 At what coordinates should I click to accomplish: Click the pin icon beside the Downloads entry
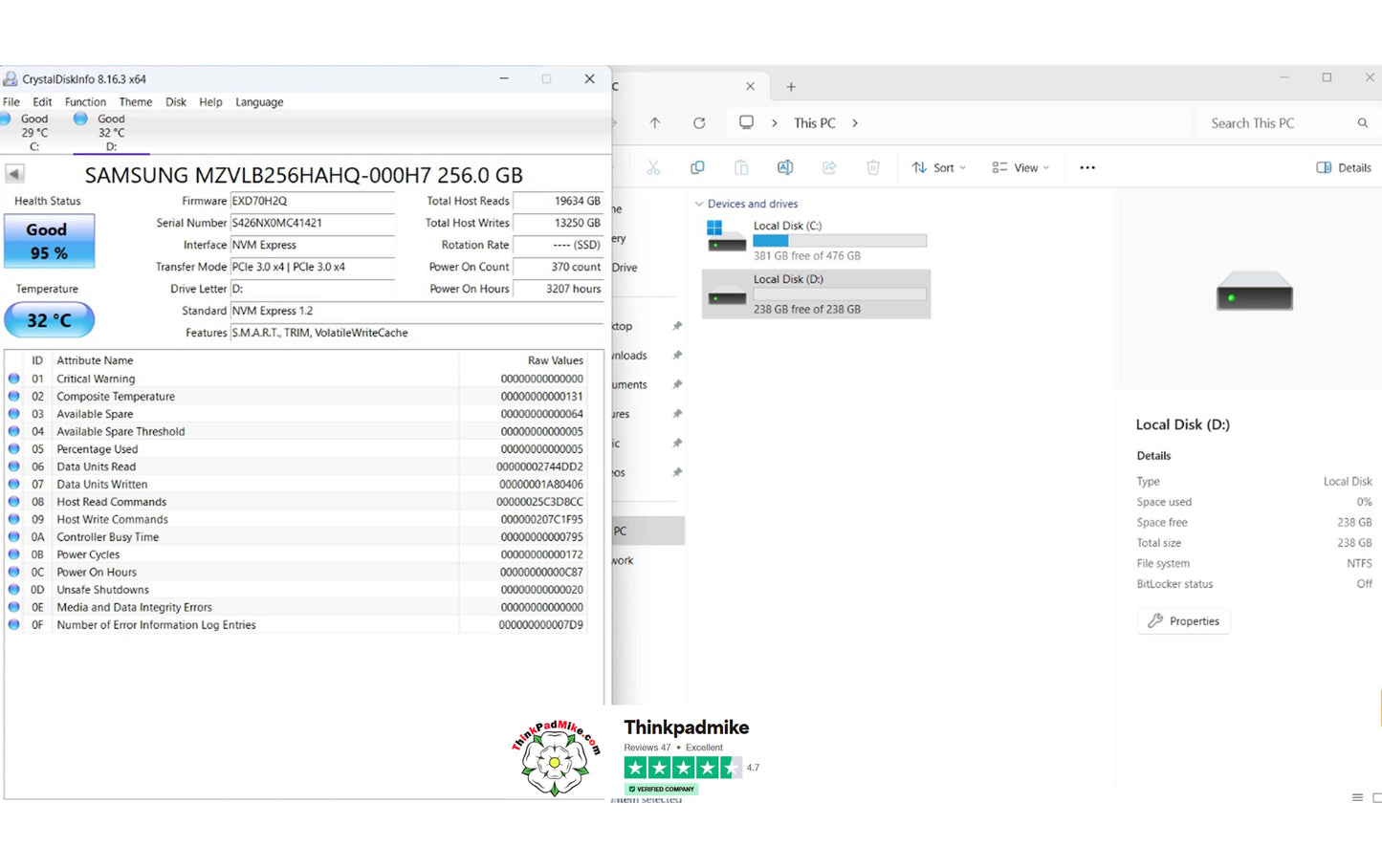coord(677,356)
